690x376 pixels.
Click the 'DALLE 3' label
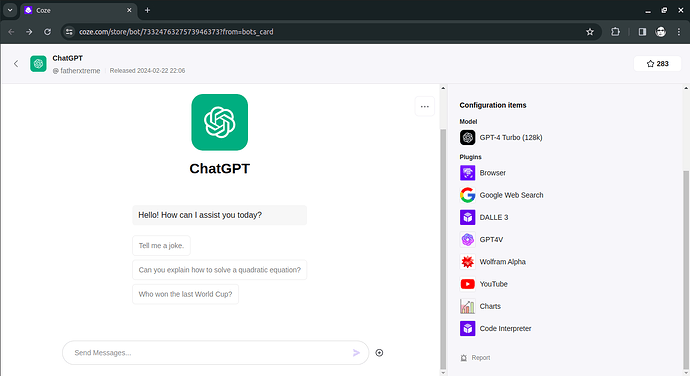494,217
